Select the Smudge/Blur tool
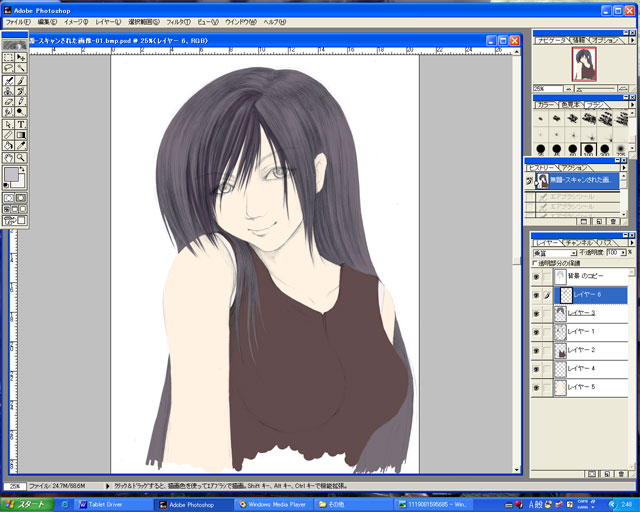 click(9, 111)
